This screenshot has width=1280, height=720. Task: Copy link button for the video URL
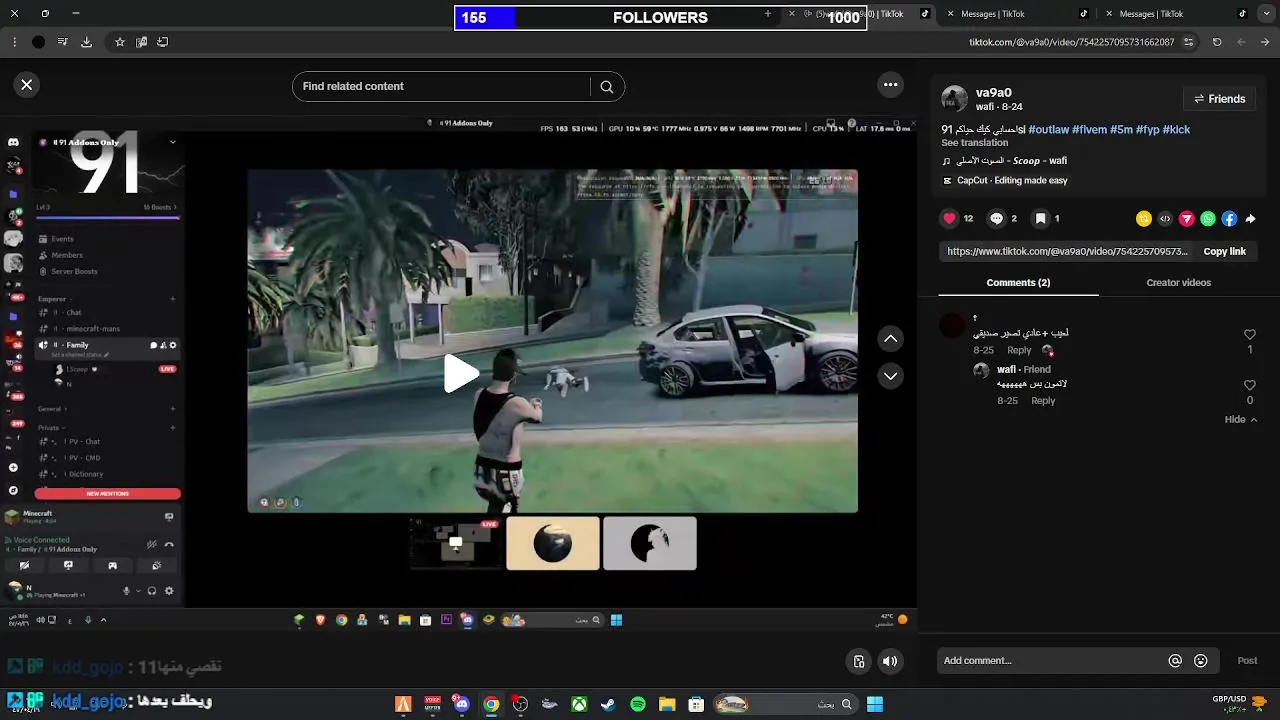tap(1224, 252)
